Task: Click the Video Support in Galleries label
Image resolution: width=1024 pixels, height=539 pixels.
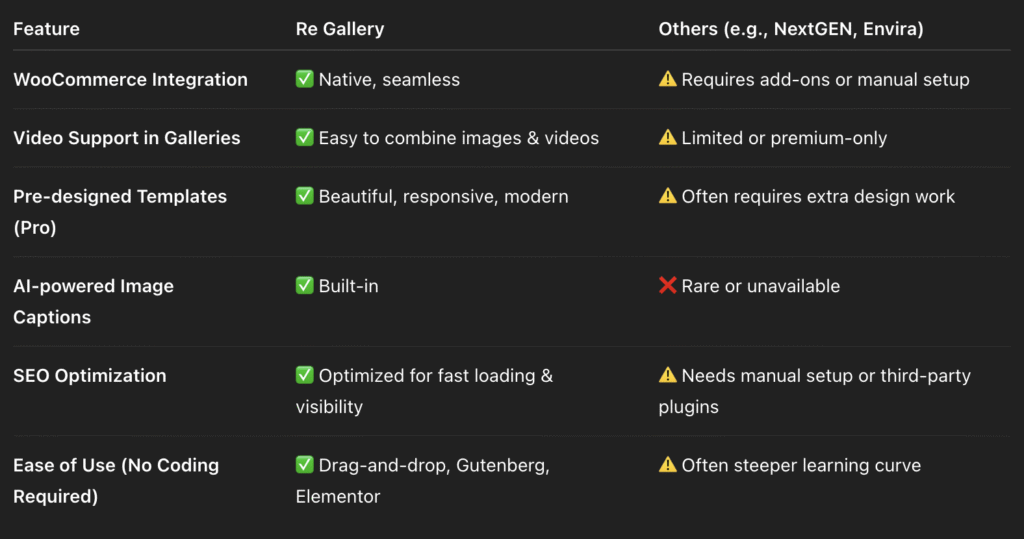Action: [x=127, y=138]
